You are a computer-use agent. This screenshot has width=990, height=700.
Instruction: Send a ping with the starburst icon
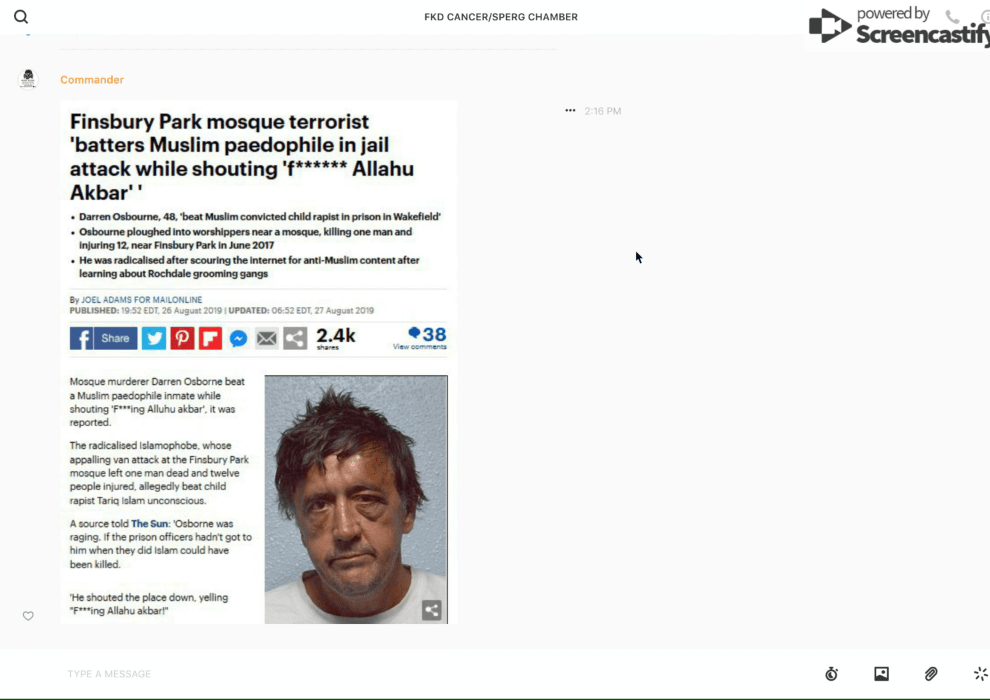[980, 674]
